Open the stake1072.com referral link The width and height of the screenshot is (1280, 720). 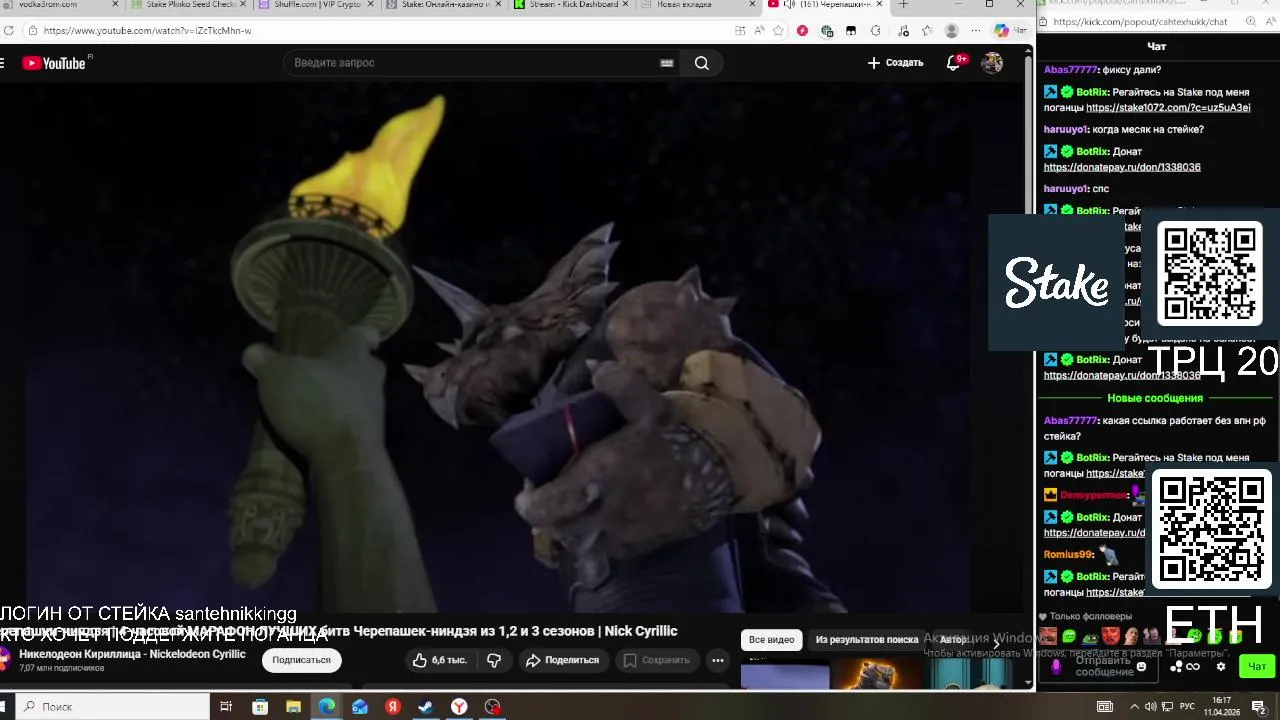pyautogui.click(x=1168, y=107)
